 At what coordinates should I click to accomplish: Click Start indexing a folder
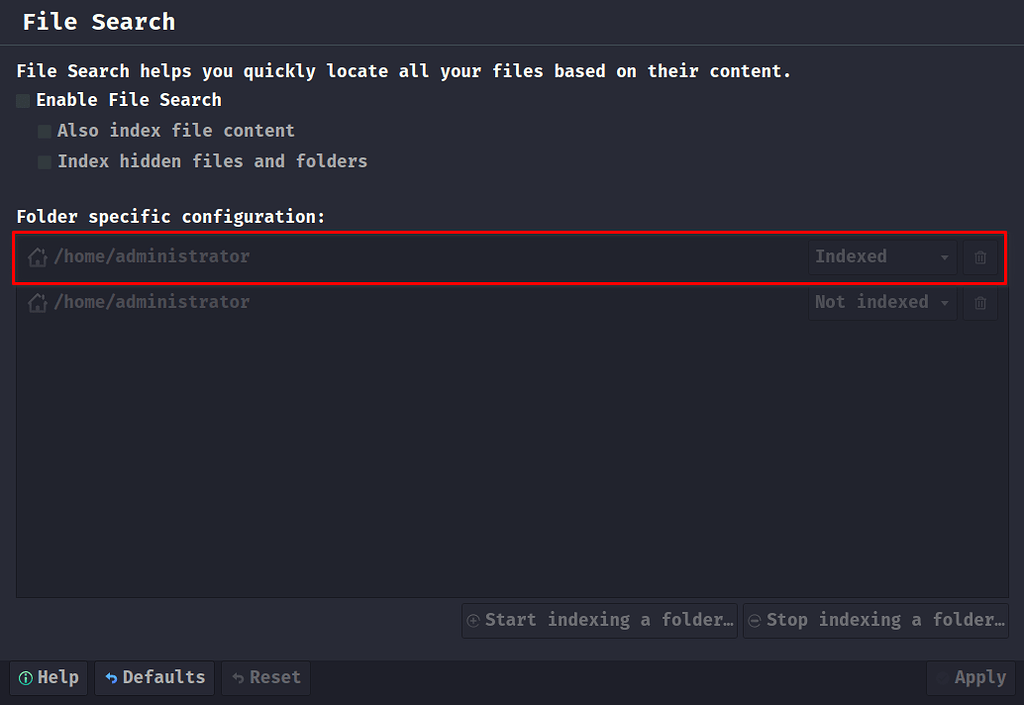coord(599,620)
